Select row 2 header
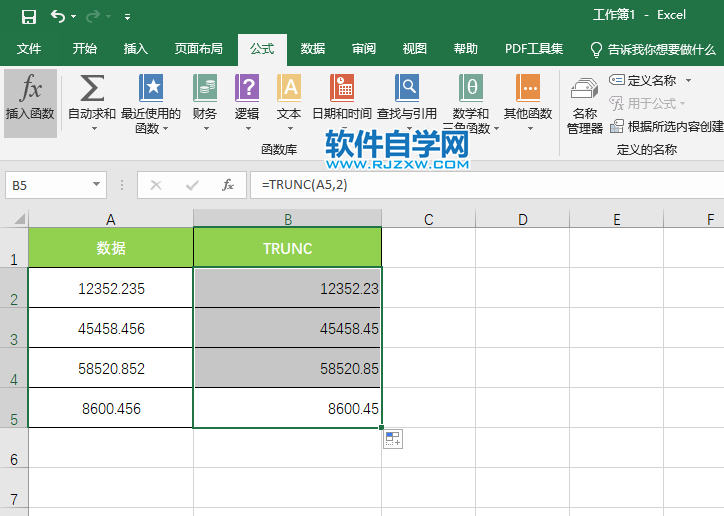 (14, 288)
